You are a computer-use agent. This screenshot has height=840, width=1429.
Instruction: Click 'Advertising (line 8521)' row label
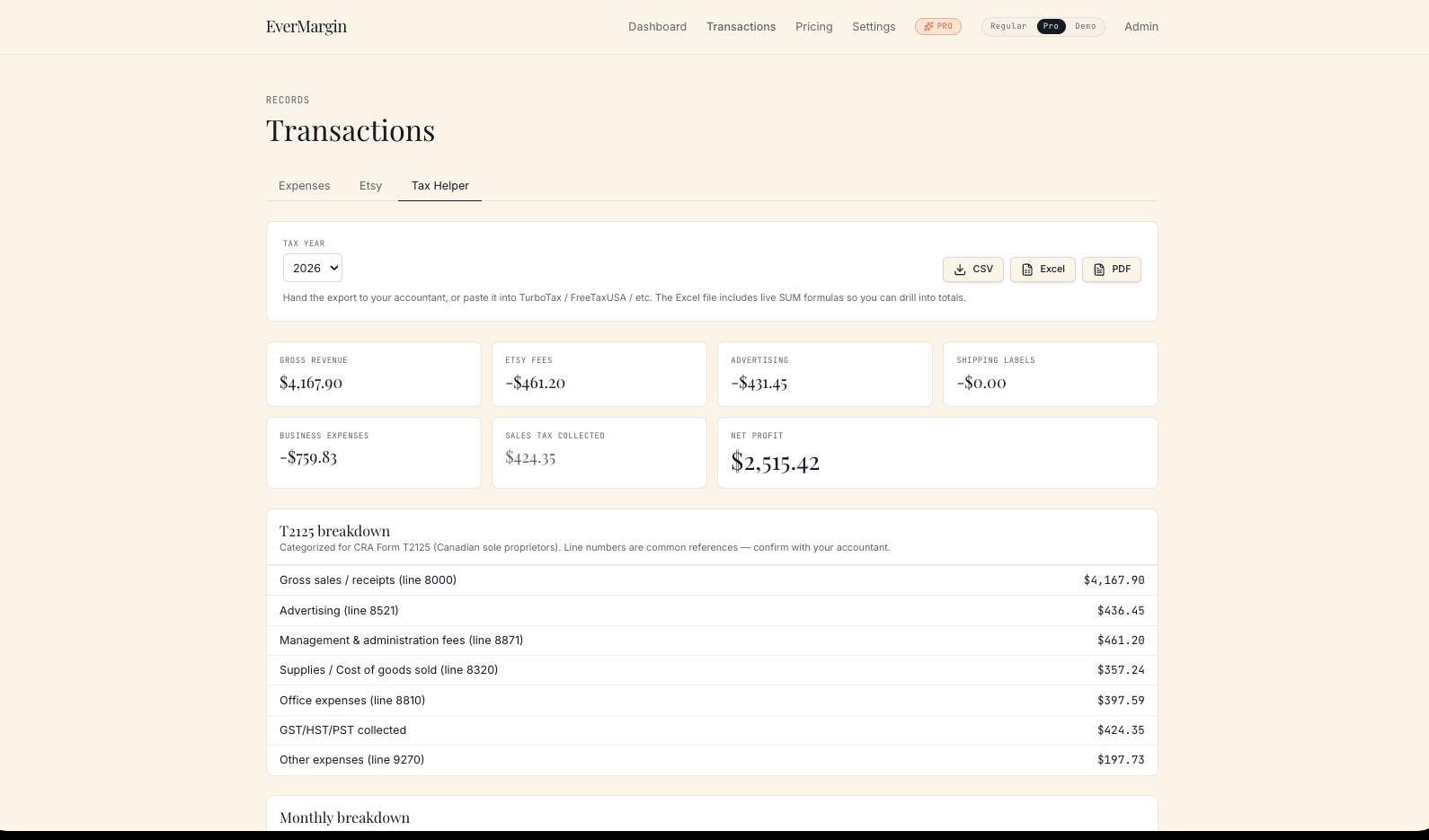click(x=339, y=611)
